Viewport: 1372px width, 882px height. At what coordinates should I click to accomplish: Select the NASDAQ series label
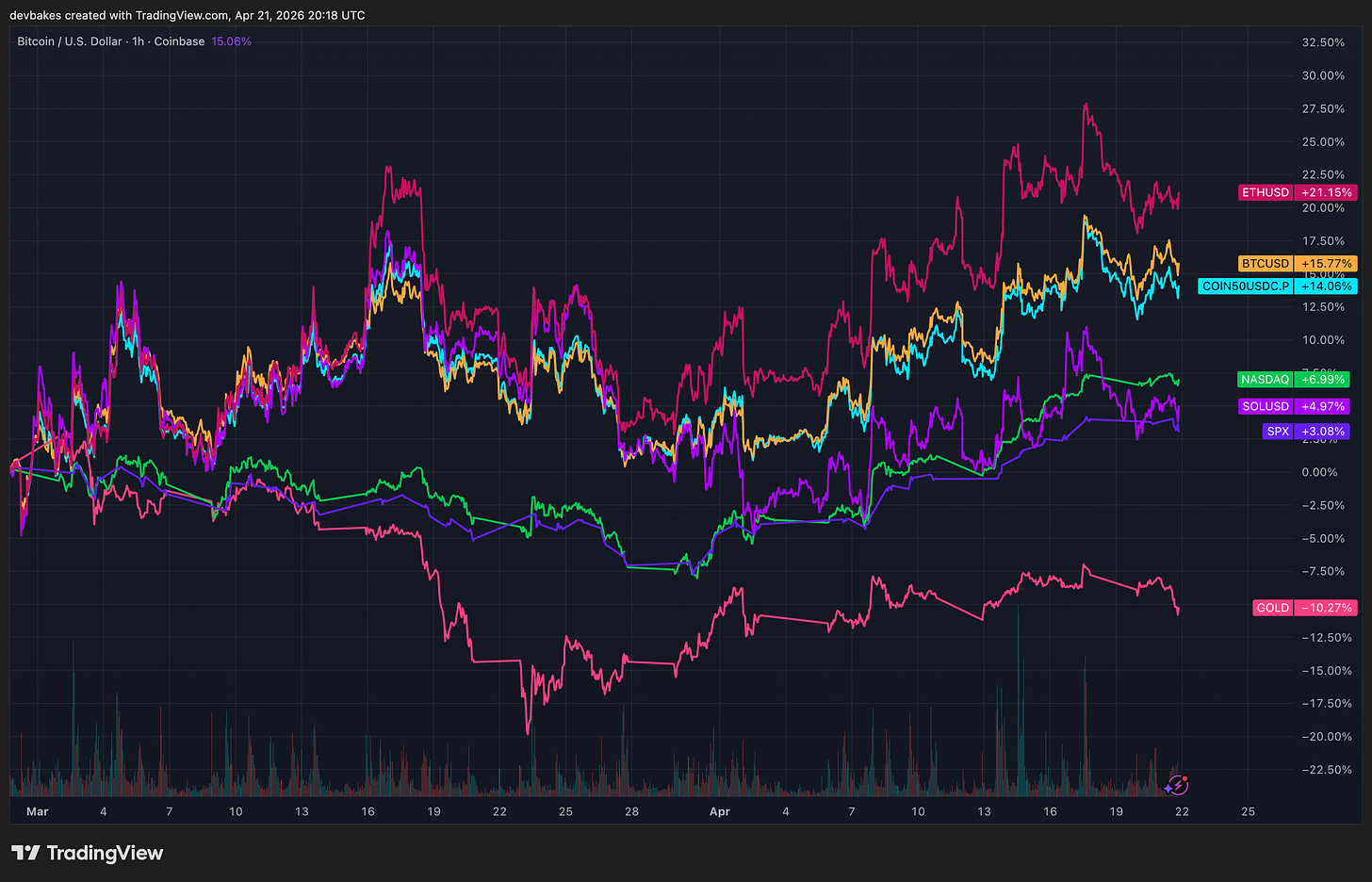(1265, 380)
